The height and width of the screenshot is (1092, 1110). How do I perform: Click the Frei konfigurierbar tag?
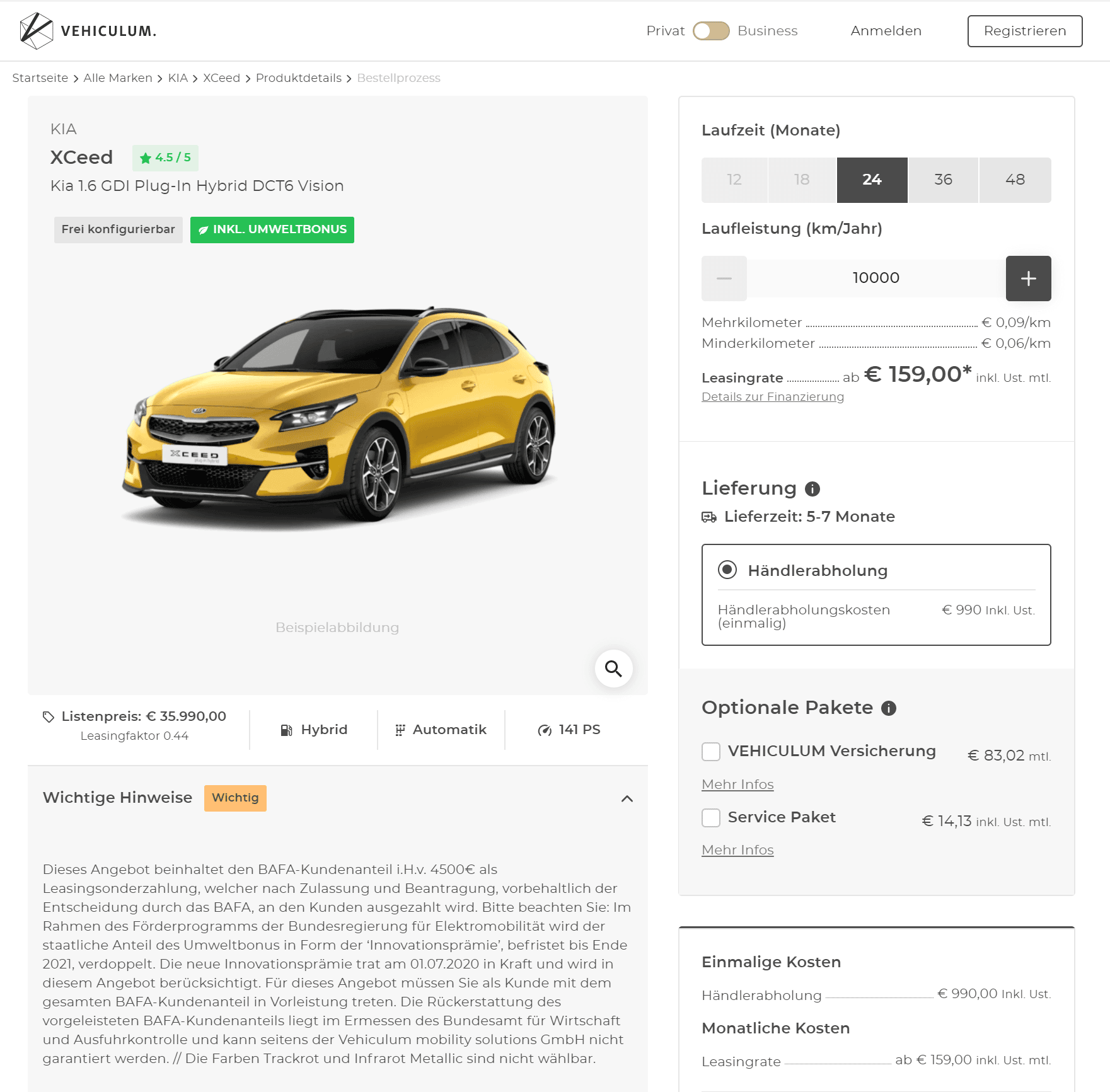[118, 229]
